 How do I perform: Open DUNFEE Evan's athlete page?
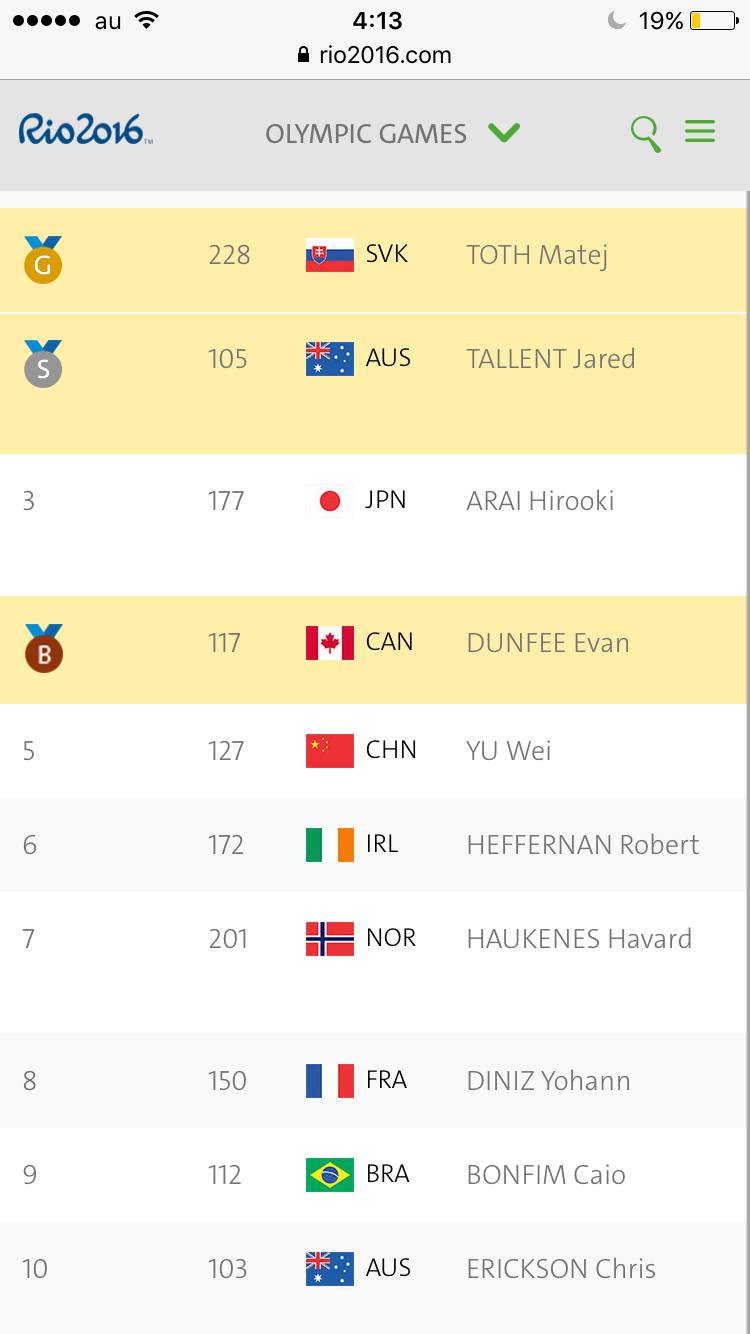[548, 643]
